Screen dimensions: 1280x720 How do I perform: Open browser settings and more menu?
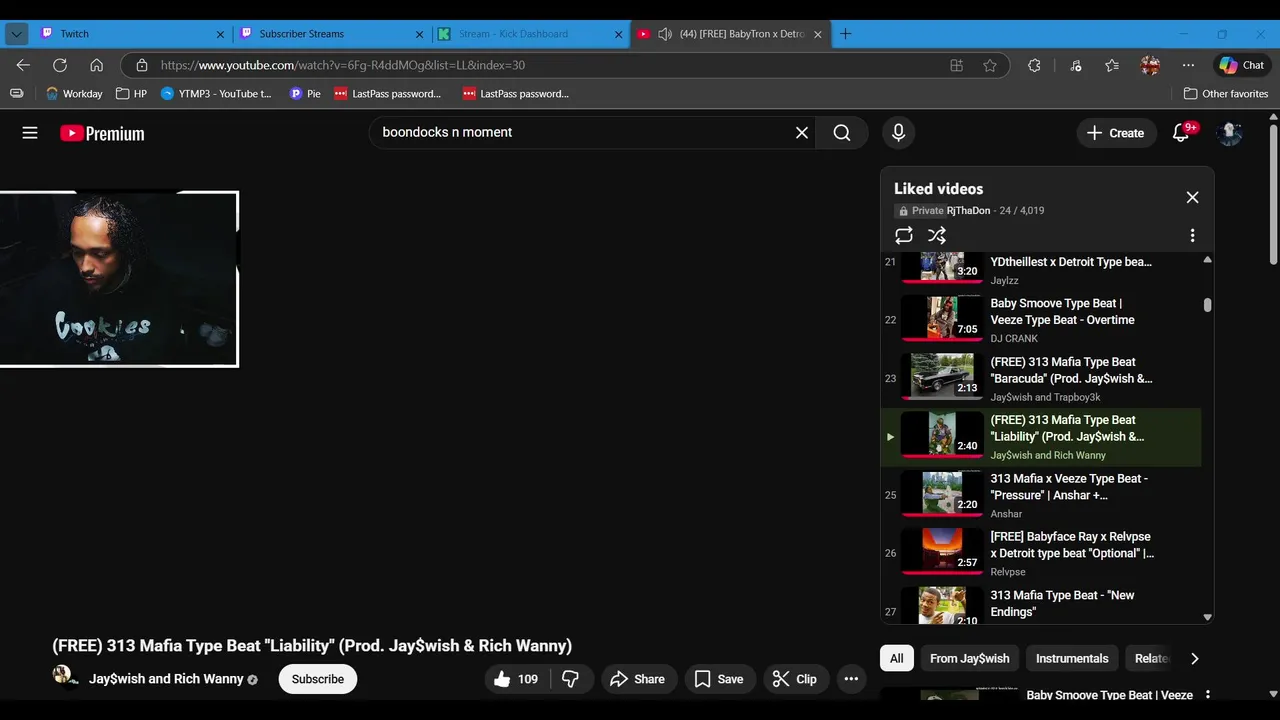point(1188,65)
